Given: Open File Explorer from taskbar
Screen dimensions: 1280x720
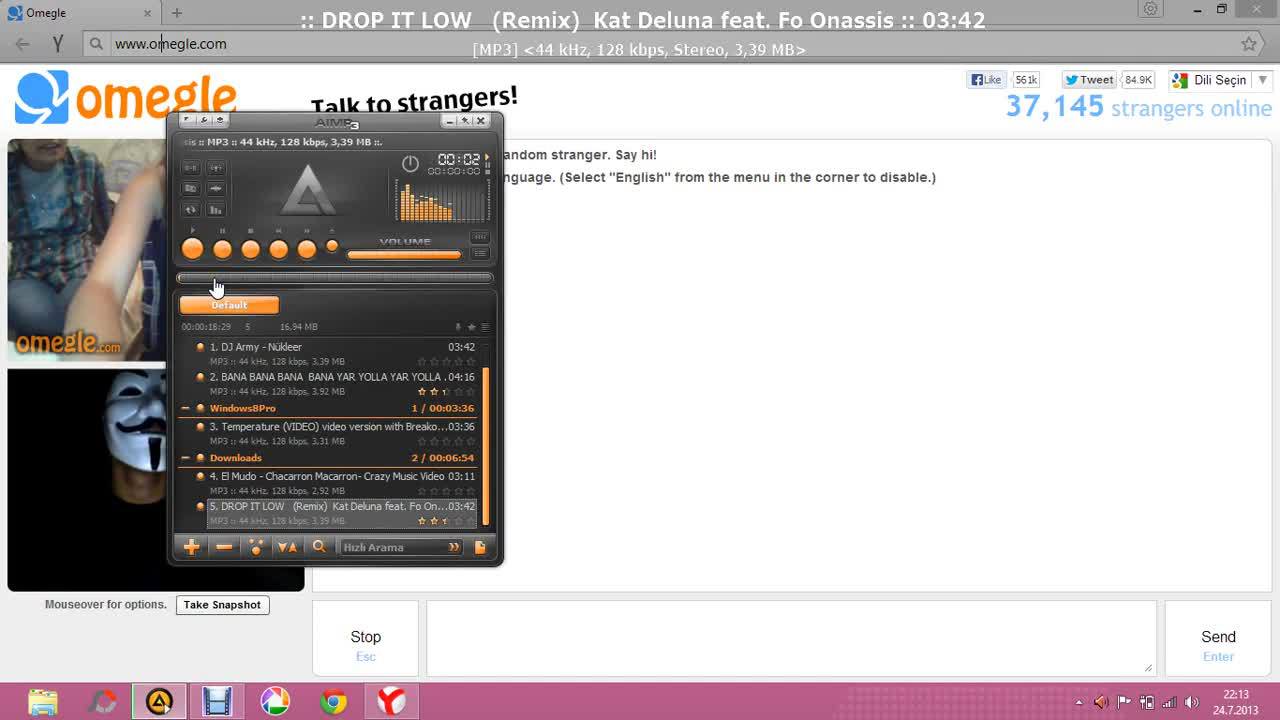Looking at the screenshot, I should click(43, 702).
